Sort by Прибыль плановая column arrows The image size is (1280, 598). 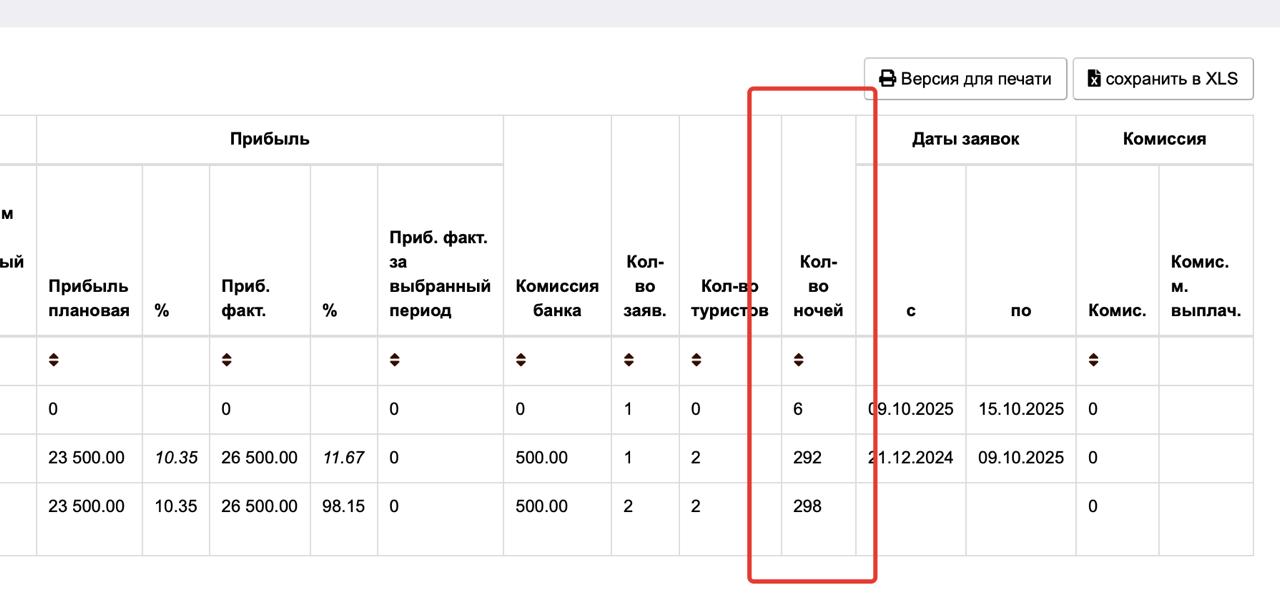pos(54,360)
